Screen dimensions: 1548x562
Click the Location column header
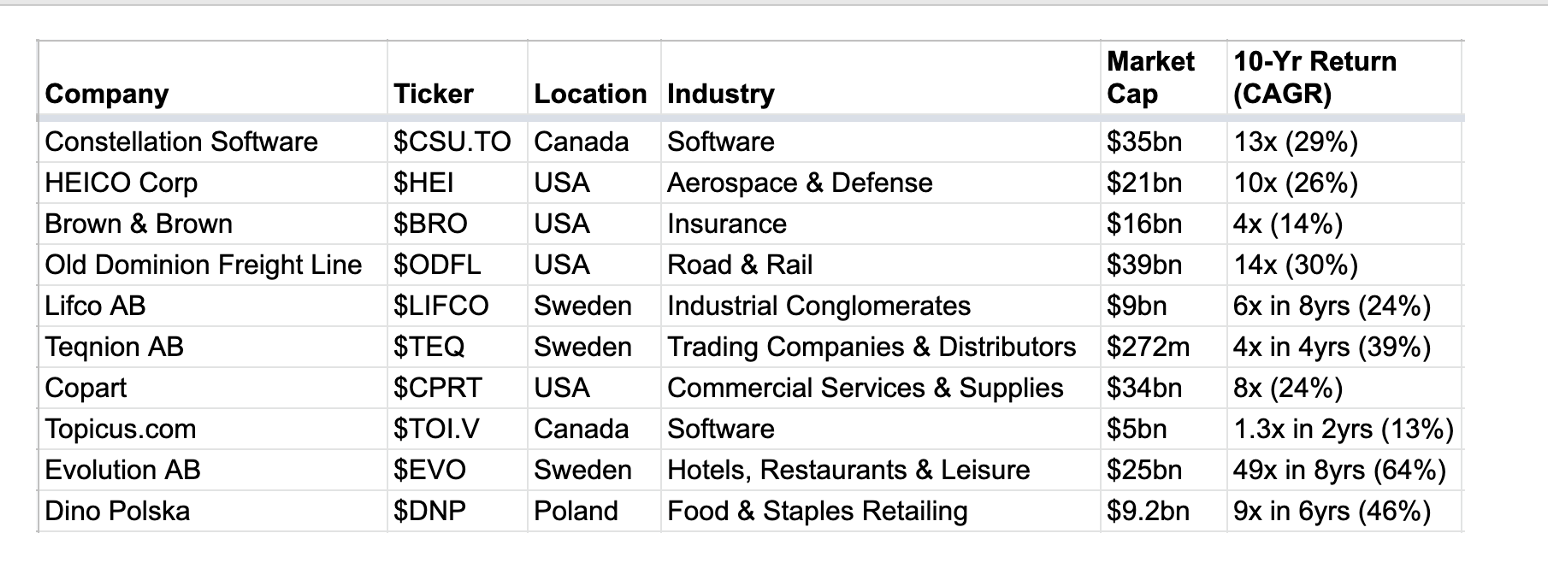click(590, 94)
